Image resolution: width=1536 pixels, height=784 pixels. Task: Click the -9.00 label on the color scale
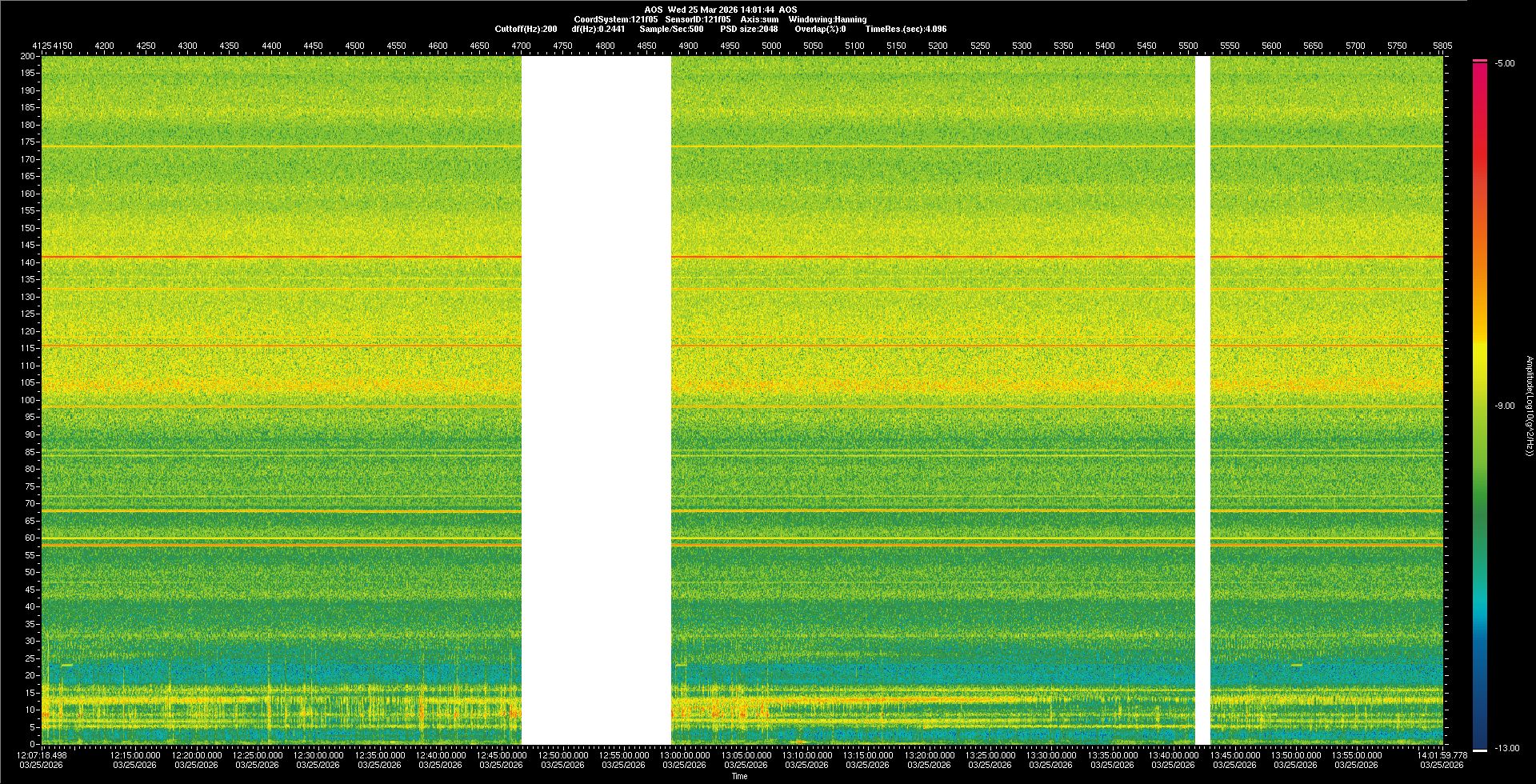[x=1505, y=406]
